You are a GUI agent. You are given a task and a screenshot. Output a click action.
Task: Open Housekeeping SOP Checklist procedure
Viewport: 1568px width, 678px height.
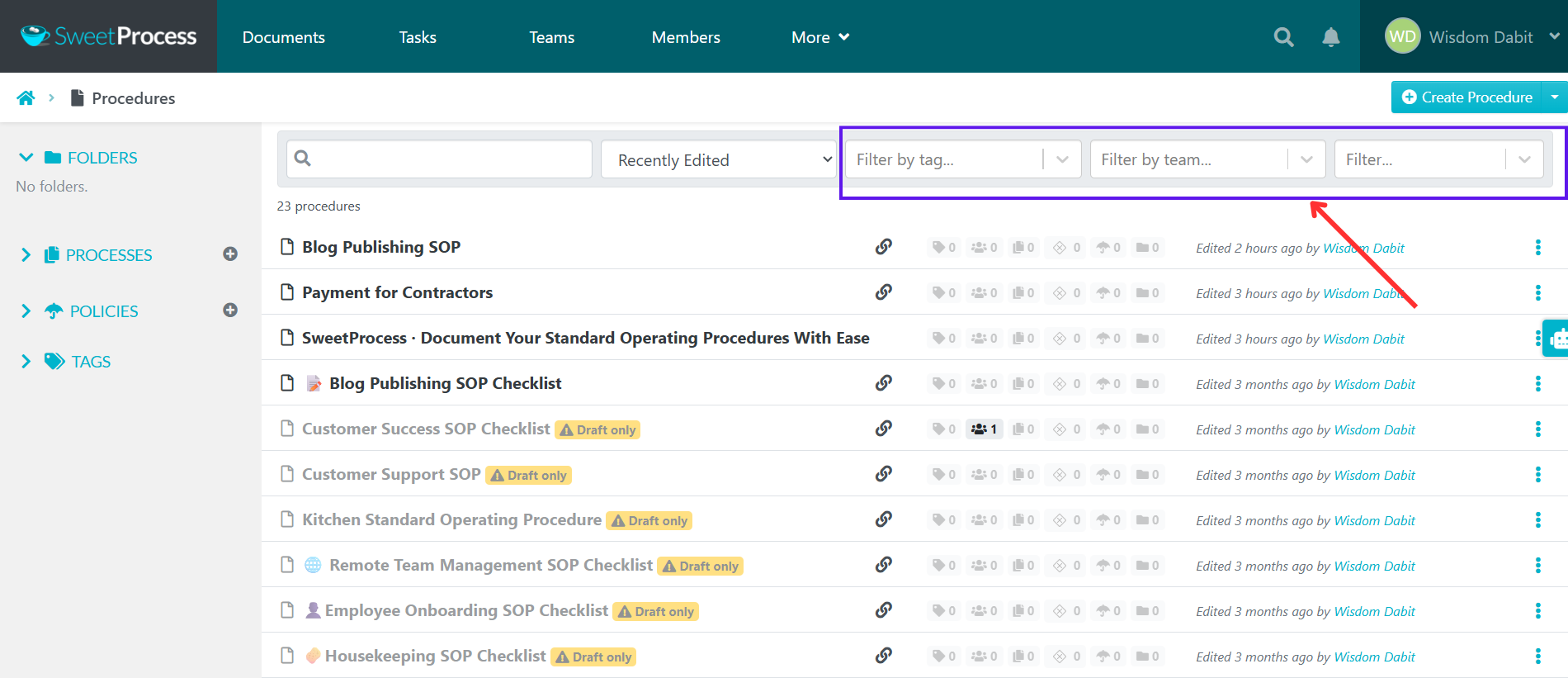435,656
